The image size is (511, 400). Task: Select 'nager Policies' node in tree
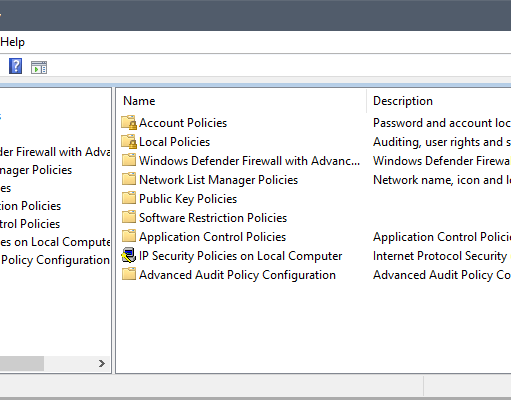(36, 170)
